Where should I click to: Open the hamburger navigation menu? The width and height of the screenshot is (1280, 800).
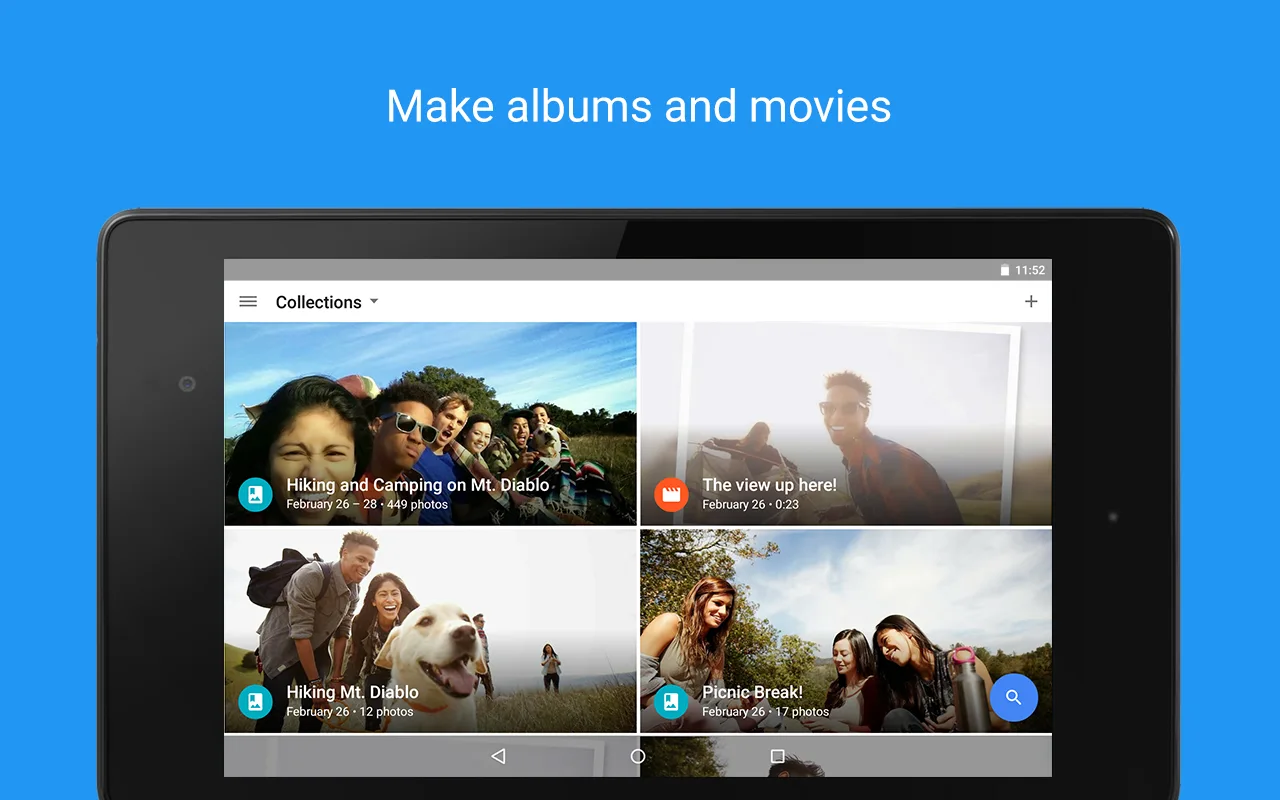248,302
